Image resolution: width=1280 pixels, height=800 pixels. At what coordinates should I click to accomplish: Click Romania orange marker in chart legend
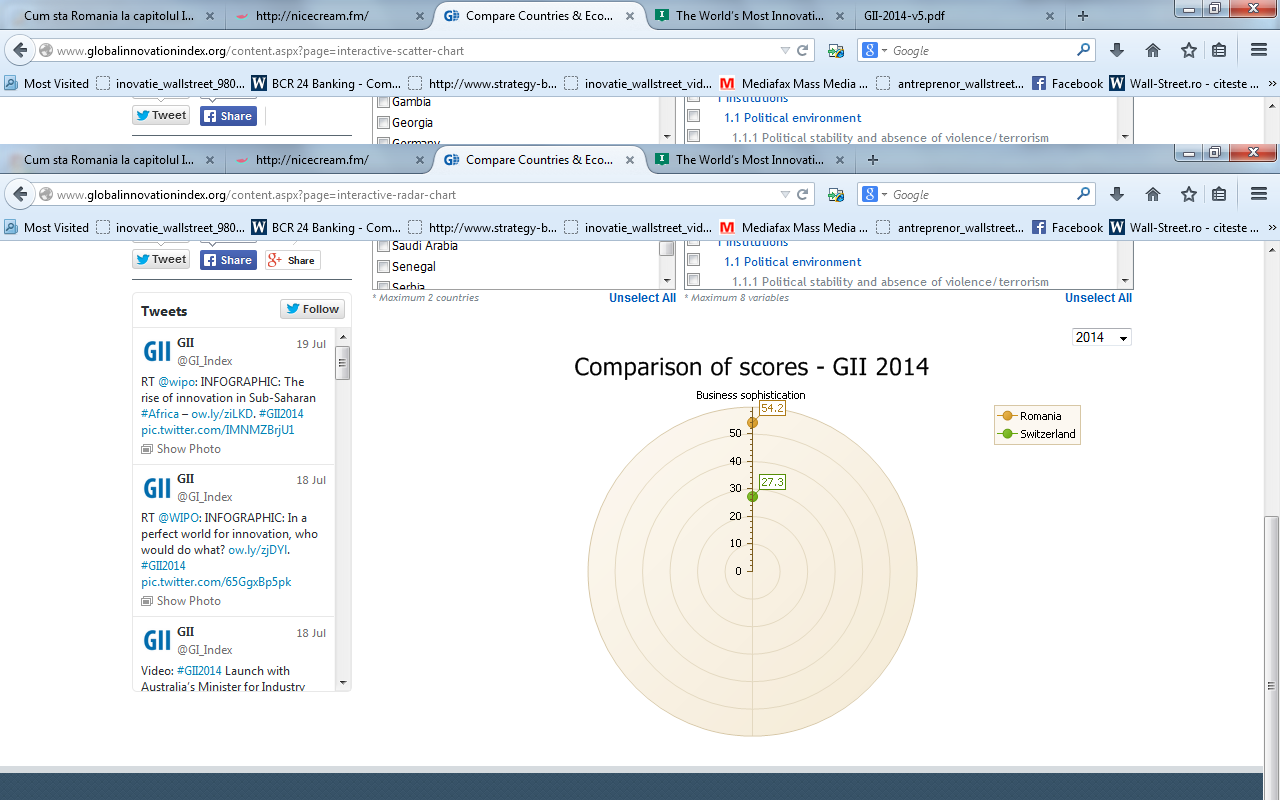click(x=1007, y=416)
